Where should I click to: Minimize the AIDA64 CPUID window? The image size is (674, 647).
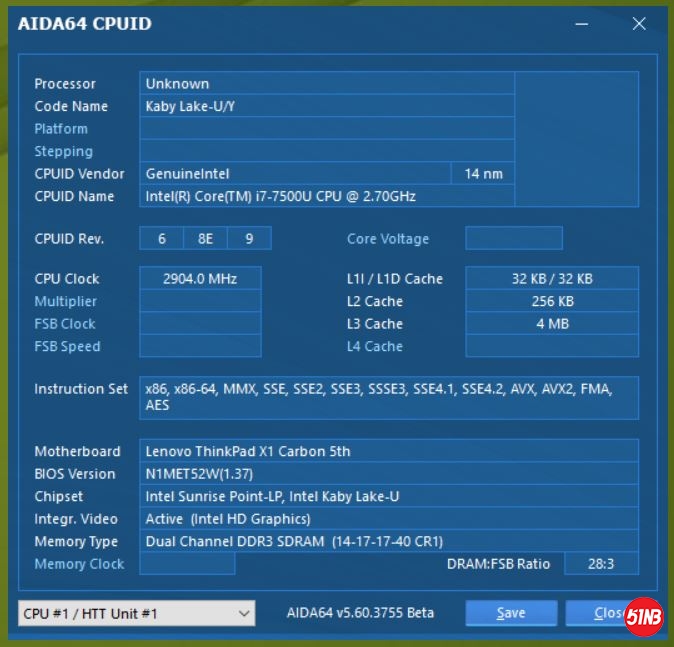point(584,24)
